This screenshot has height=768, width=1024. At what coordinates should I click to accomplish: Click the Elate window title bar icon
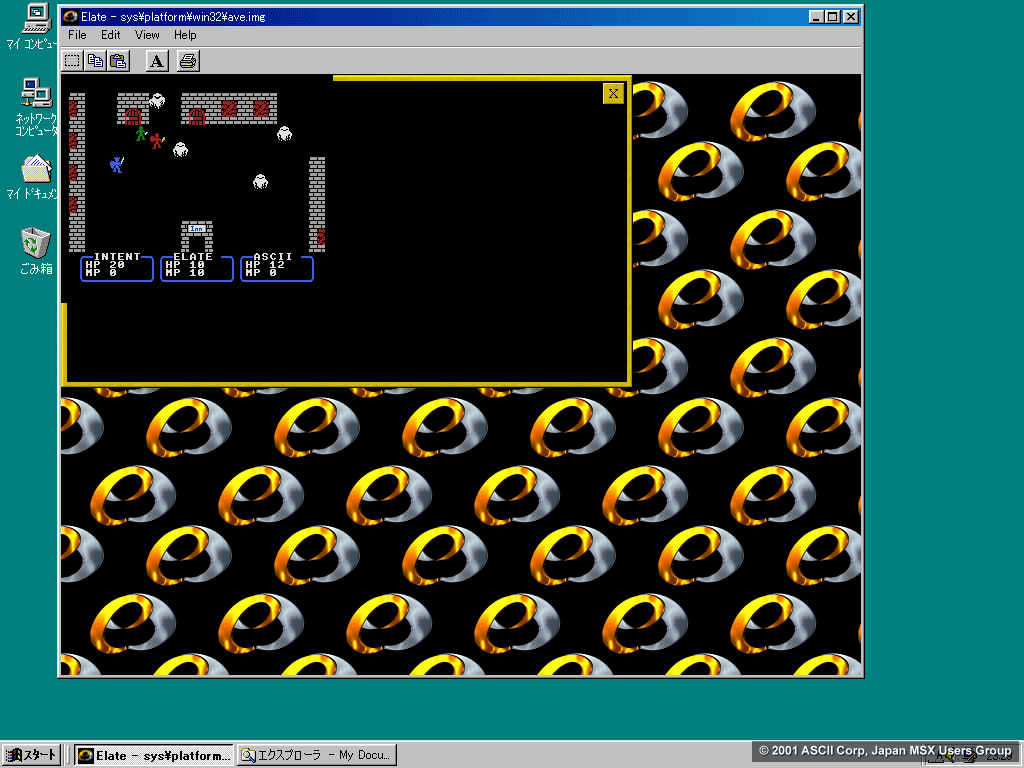coord(70,16)
